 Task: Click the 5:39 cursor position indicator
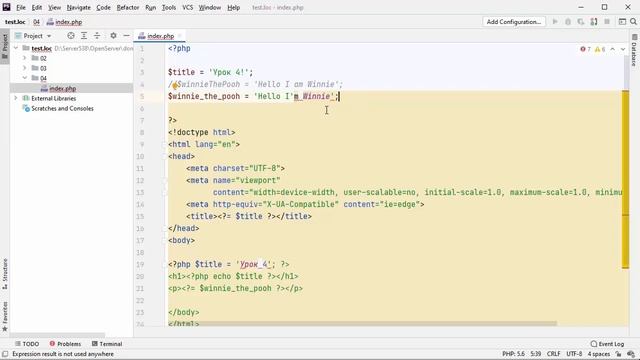tap(536, 354)
